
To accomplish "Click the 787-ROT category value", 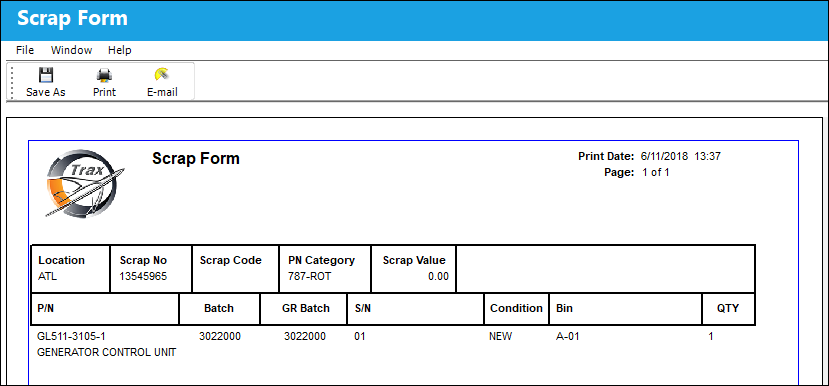I will 309,276.
